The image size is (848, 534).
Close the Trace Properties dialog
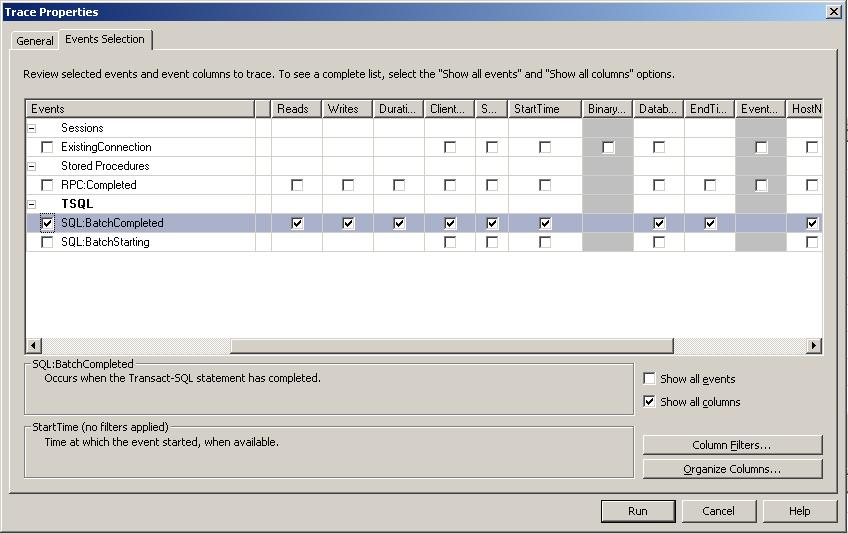pyautogui.click(x=833, y=11)
